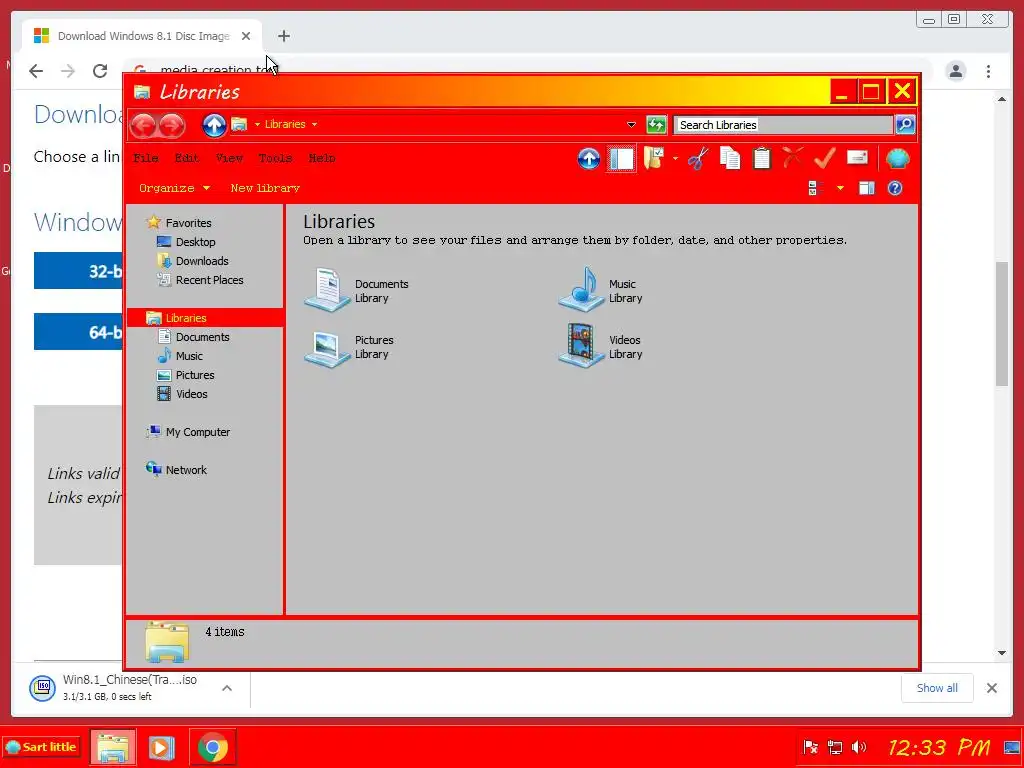Click the red Delete X icon
The height and width of the screenshot is (768, 1024).
pos(792,158)
